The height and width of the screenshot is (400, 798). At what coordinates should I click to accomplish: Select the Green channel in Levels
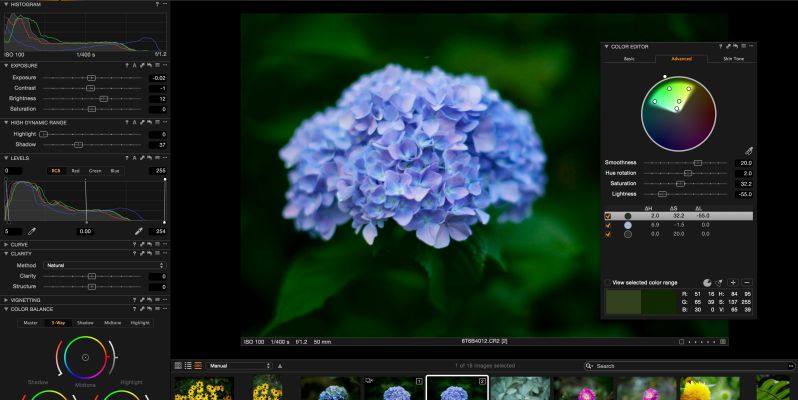click(95, 171)
